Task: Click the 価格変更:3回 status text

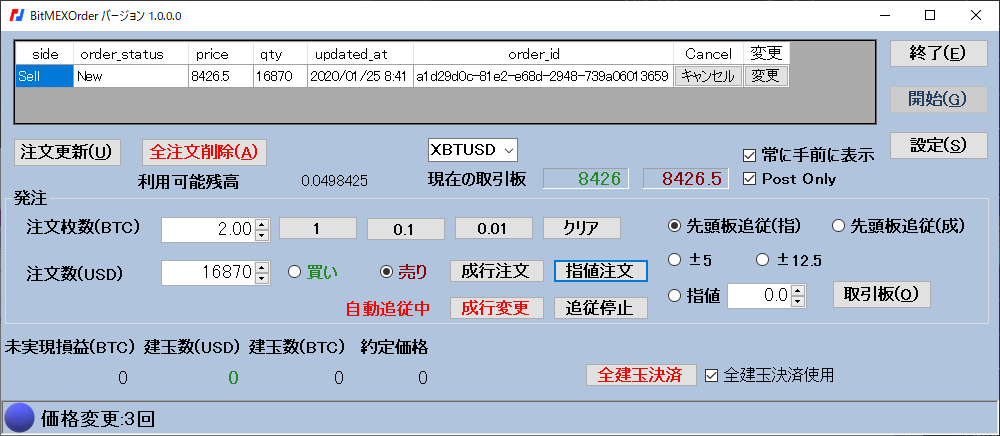Action: coord(98,419)
